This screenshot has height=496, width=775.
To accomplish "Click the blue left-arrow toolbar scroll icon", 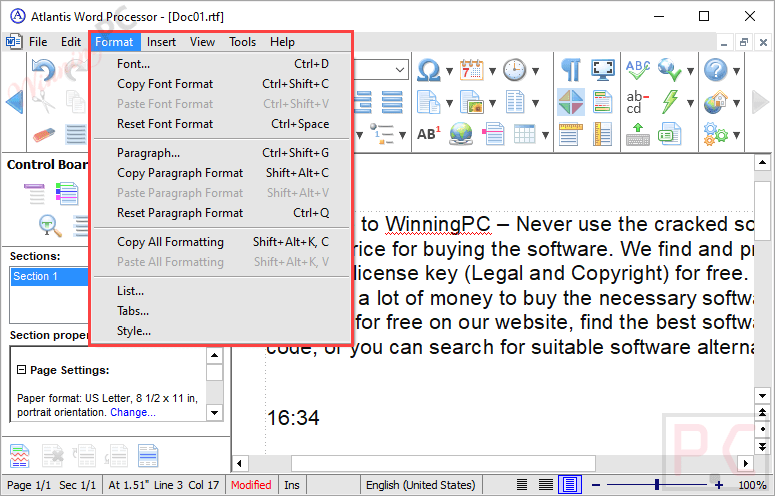I will [x=14, y=102].
